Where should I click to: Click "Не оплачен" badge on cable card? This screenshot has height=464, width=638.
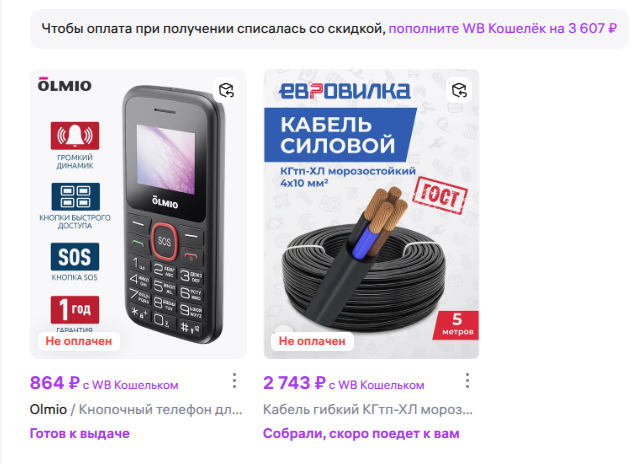[x=312, y=341]
